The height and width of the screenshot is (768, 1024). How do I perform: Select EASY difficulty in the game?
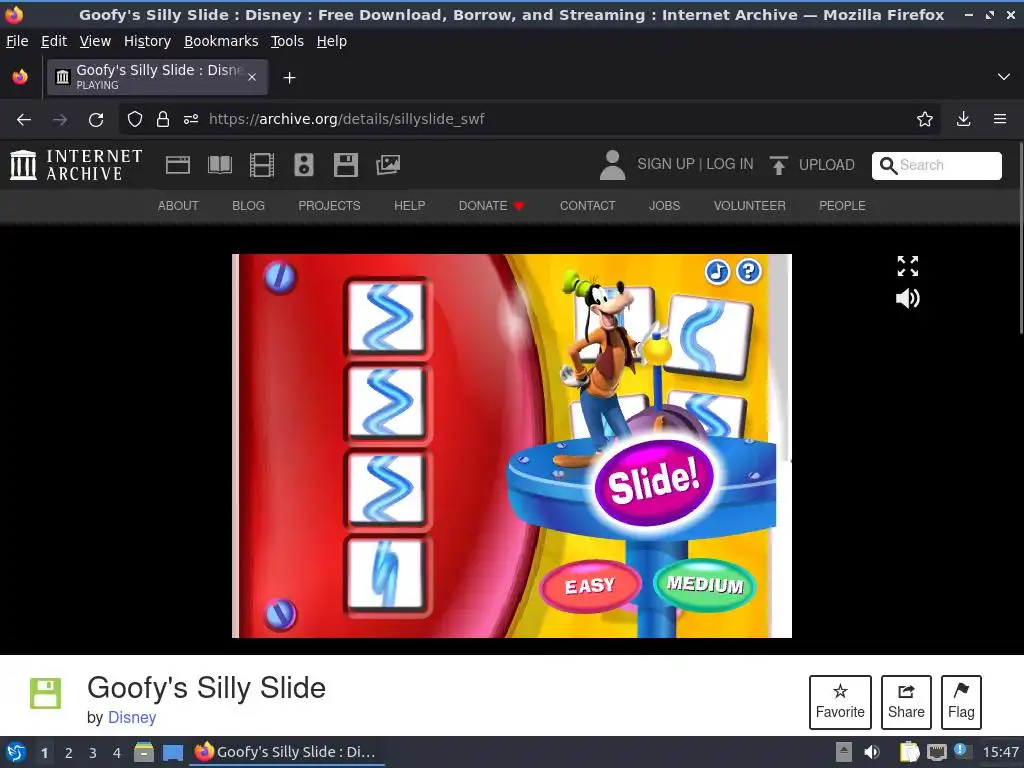pos(590,585)
